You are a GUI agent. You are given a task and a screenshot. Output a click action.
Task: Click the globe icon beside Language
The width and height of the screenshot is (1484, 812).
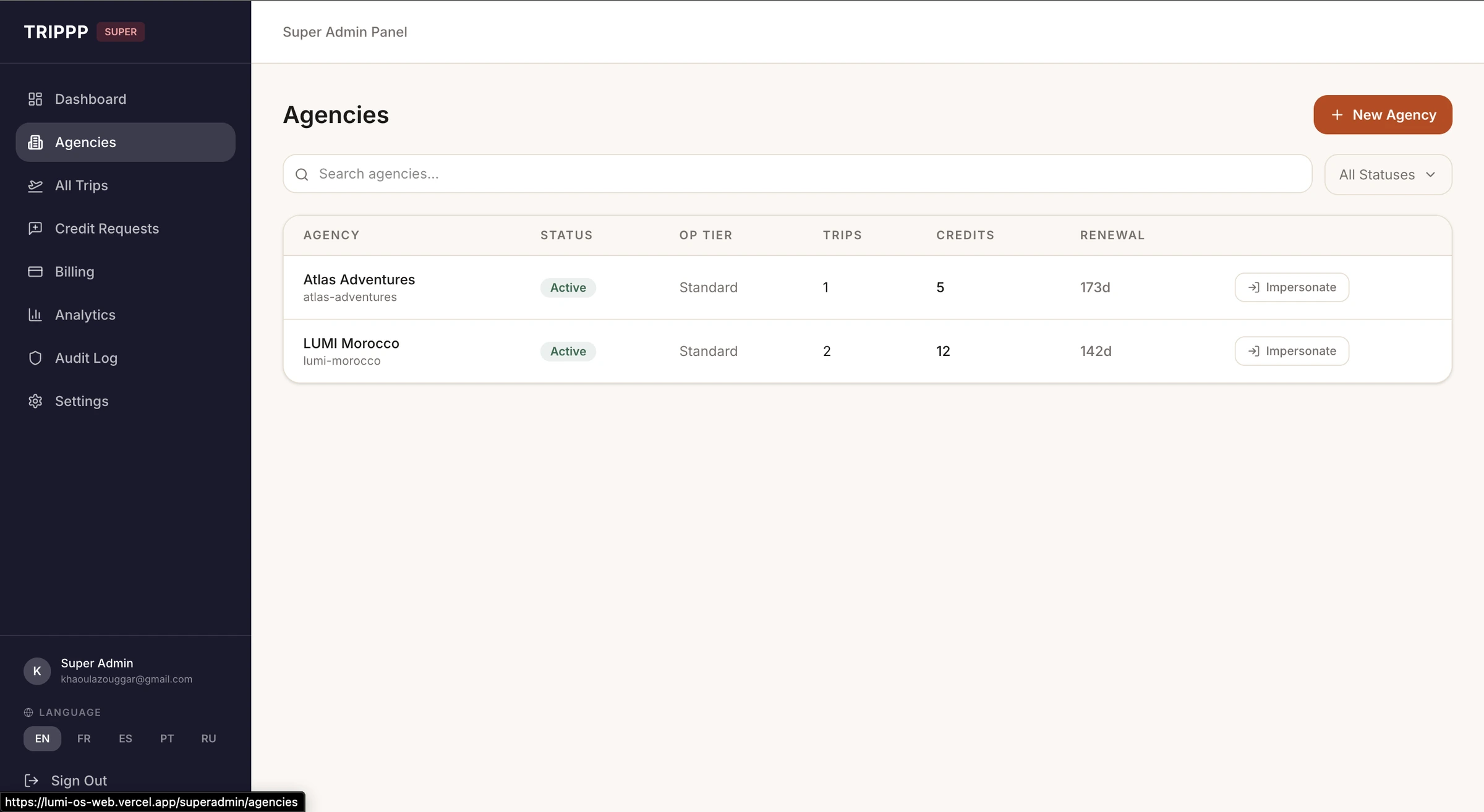[28, 713]
